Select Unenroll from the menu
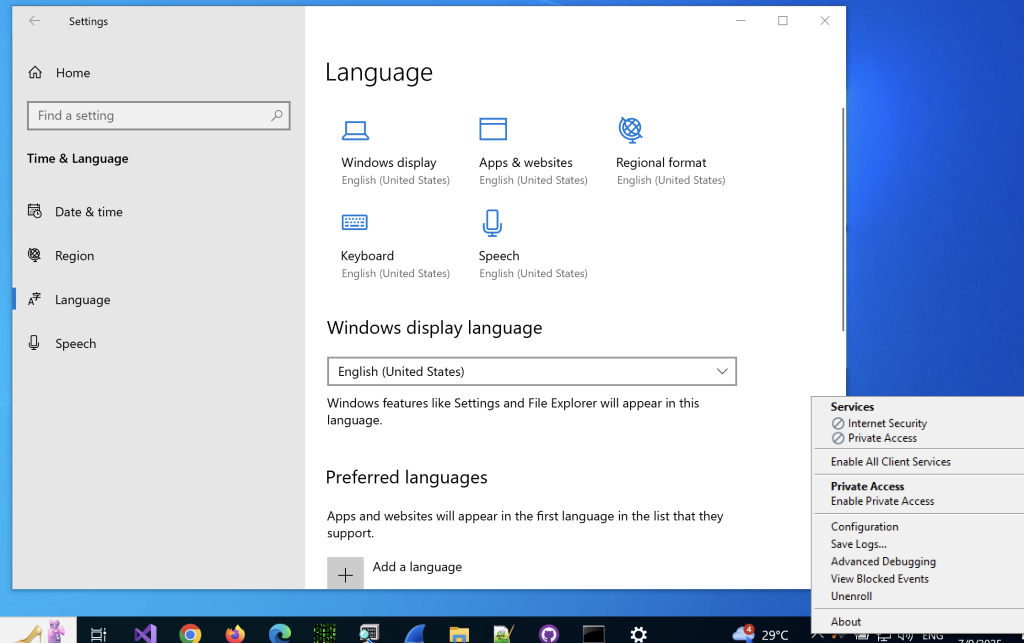This screenshot has height=643, width=1024. click(851, 596)
